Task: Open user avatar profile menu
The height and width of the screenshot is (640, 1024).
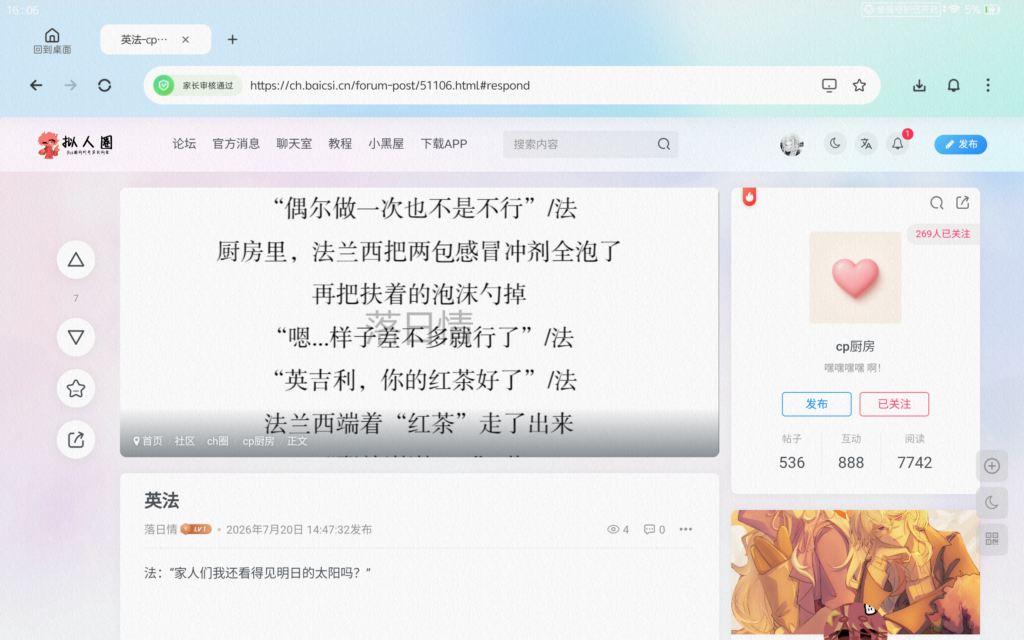Action: 792,144
